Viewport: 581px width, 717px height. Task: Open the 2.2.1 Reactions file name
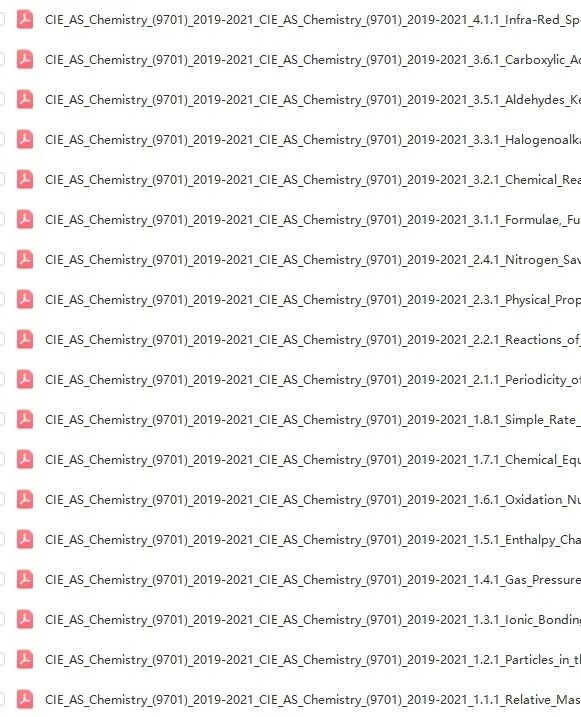tap(313, 340)
